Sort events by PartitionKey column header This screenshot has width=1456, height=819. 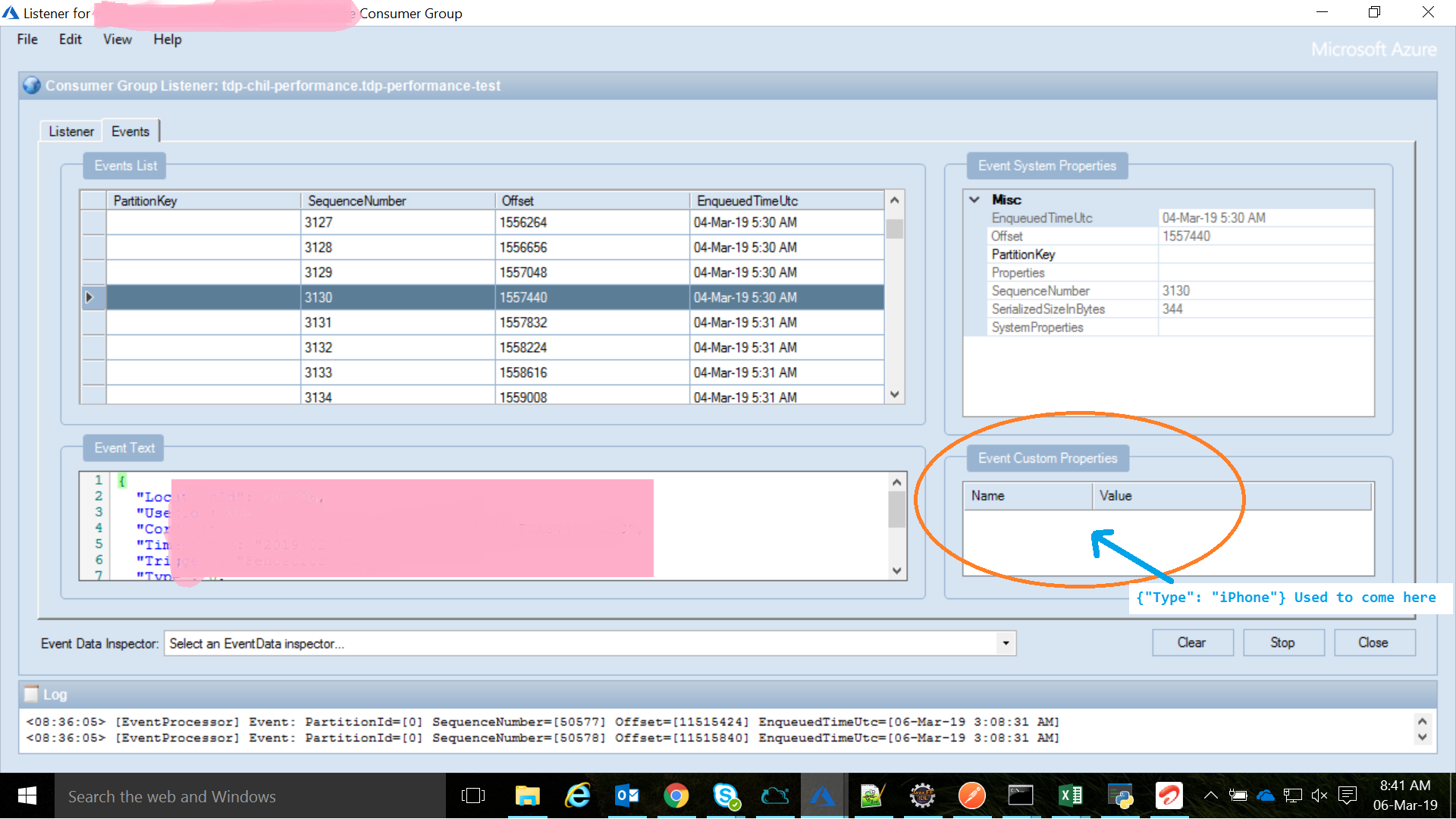tap(203, 200)
